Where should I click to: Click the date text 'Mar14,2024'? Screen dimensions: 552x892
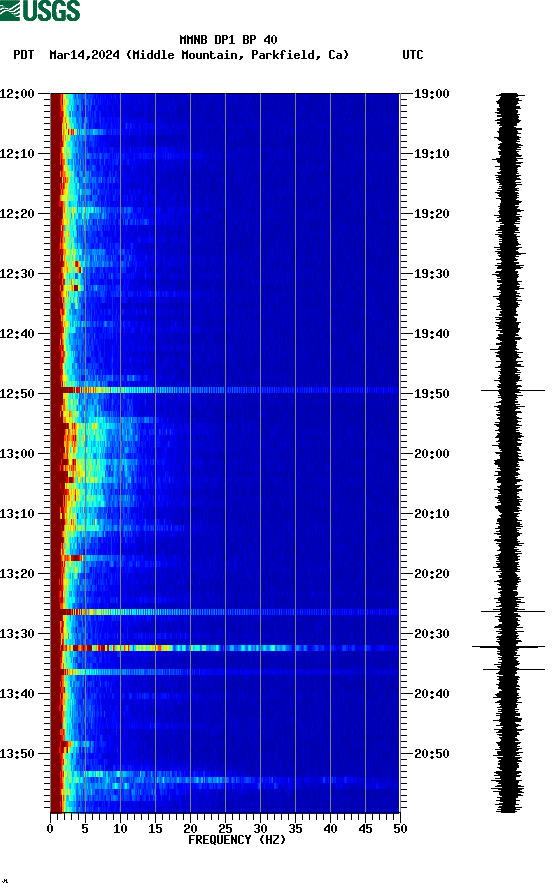[x=84, y=55]
